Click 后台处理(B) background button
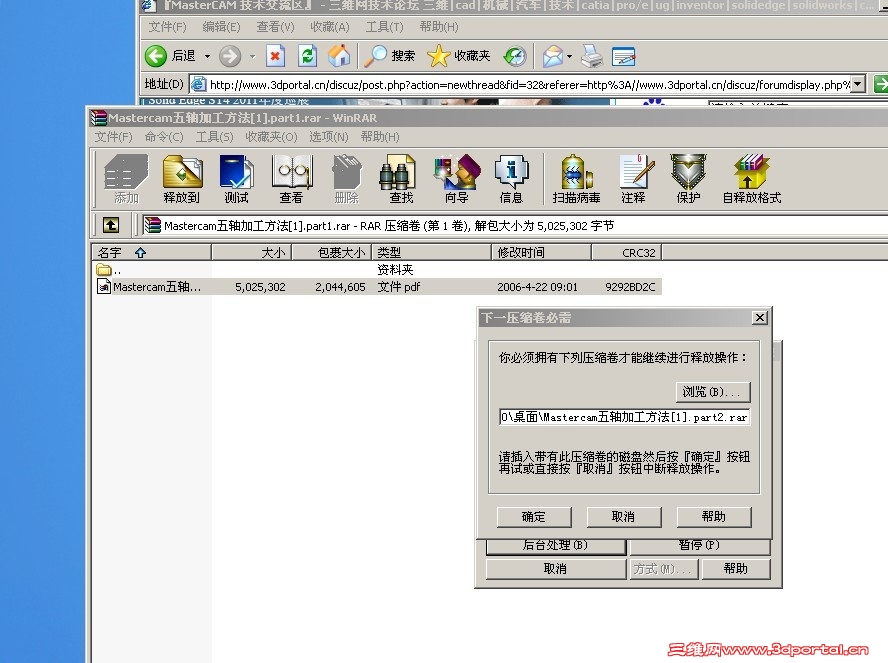888x663 pixels. 556,546
